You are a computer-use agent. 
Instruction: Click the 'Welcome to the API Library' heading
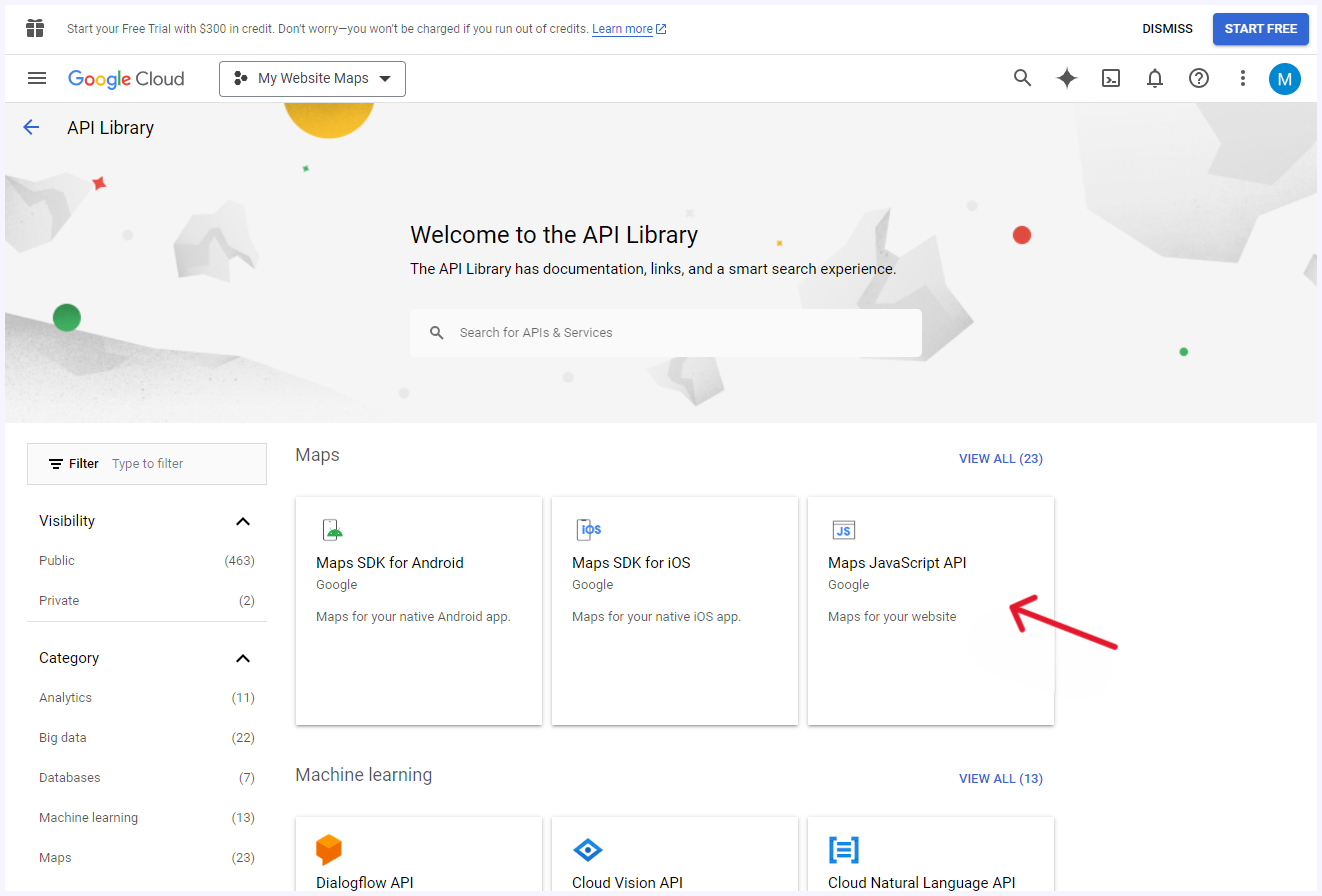pyautogui.click(x=554, y=235)
